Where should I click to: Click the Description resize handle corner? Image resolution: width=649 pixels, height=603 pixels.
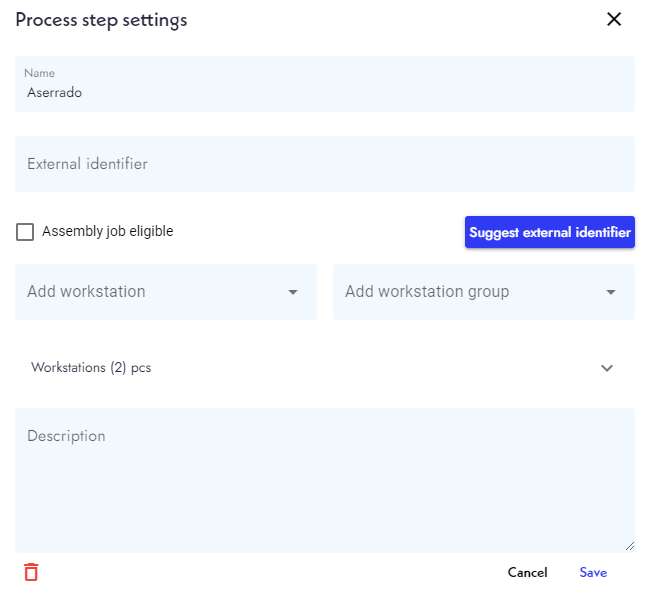[630, 547]
